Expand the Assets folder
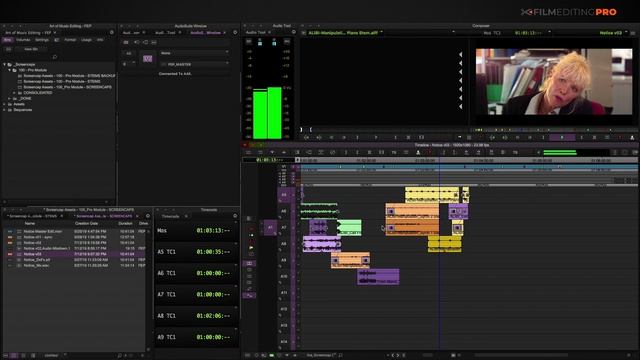Viewport: 640px width, 360px height. click(x=4, y=104)
